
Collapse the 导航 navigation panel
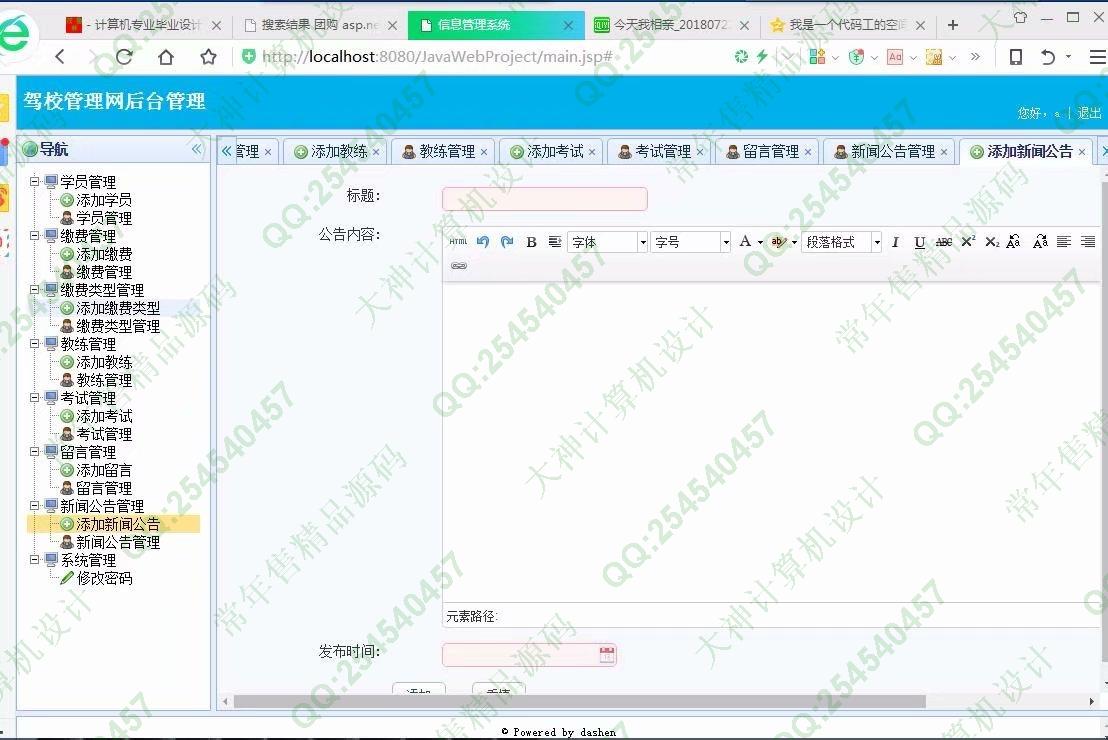(196, 149)
